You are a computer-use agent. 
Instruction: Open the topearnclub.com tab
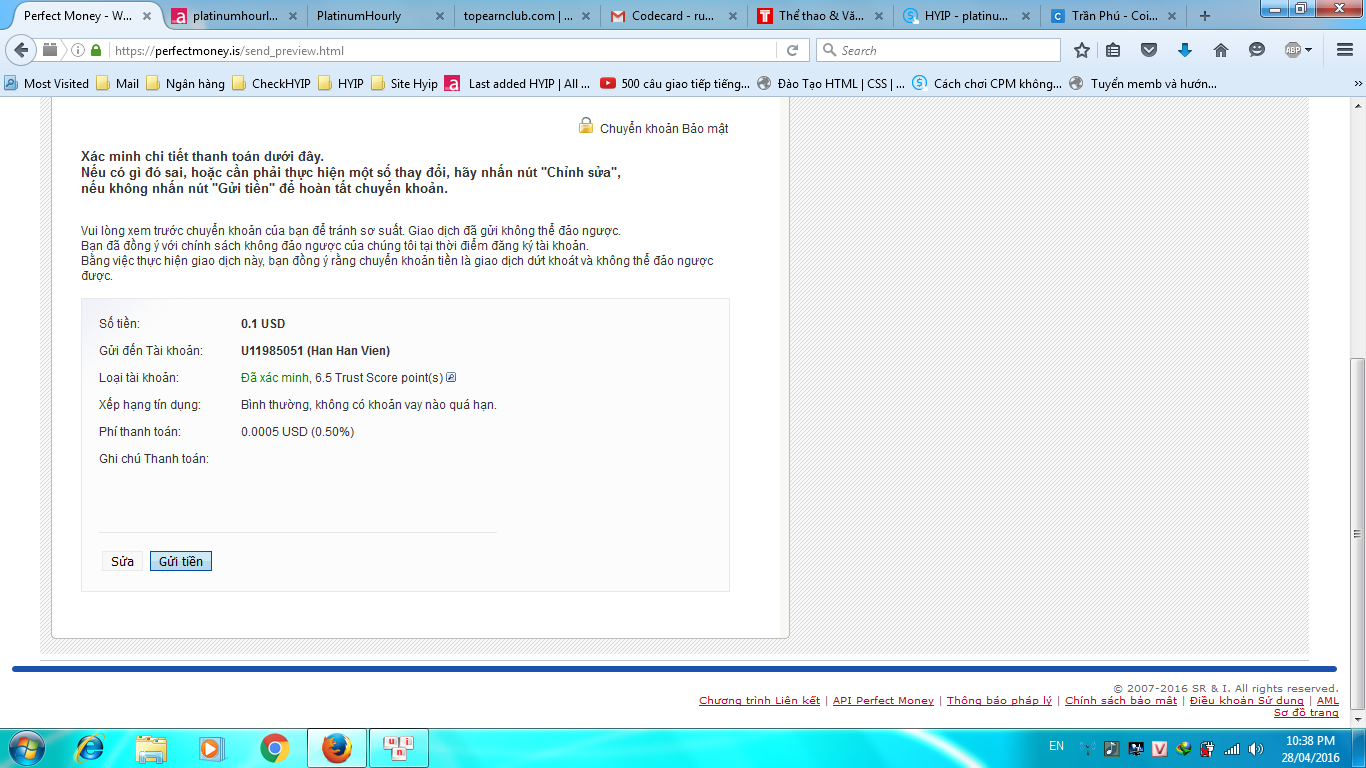(526, 16)
